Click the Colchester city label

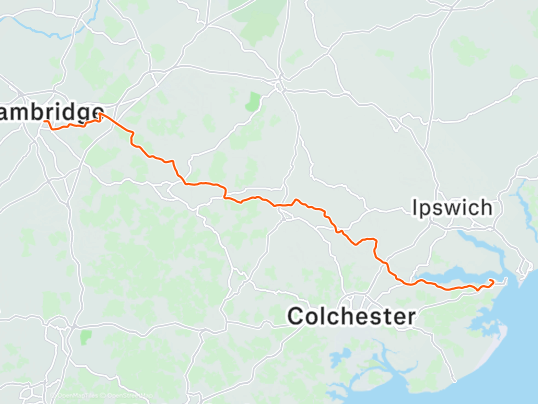click(351, 316)
